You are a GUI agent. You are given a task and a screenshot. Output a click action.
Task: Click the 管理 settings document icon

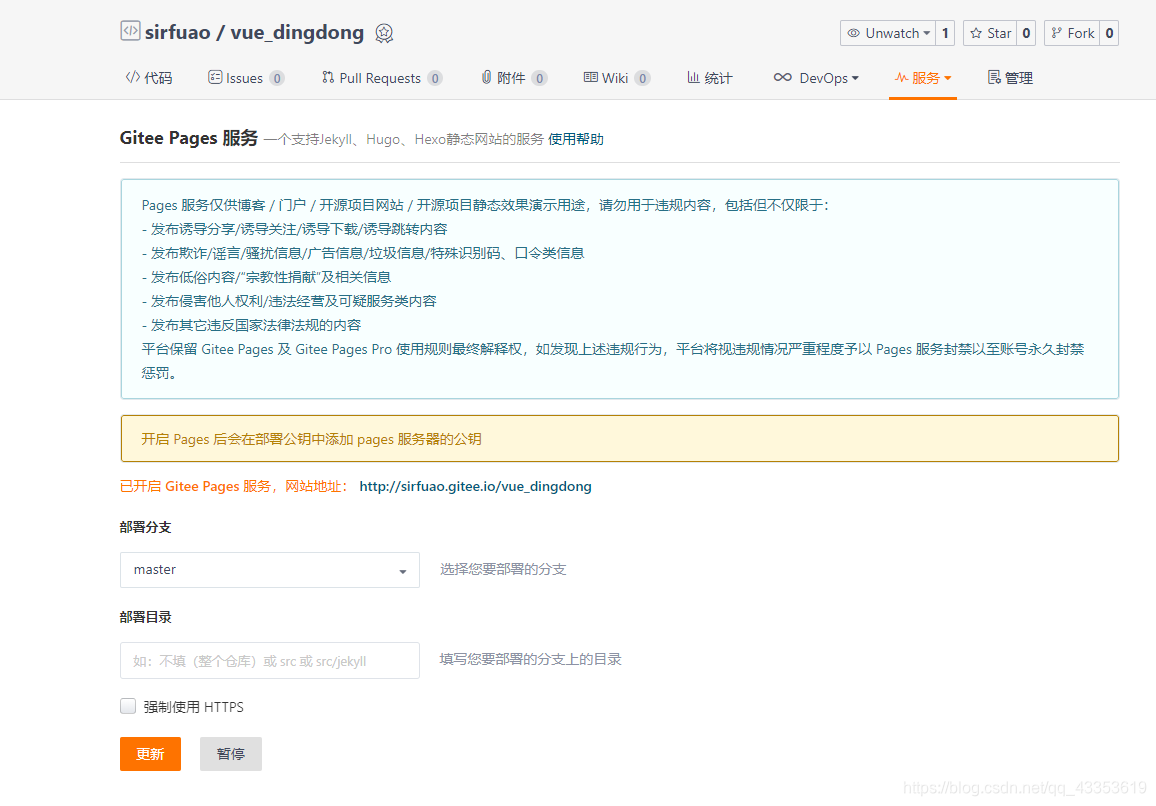[x=994, y=77]
